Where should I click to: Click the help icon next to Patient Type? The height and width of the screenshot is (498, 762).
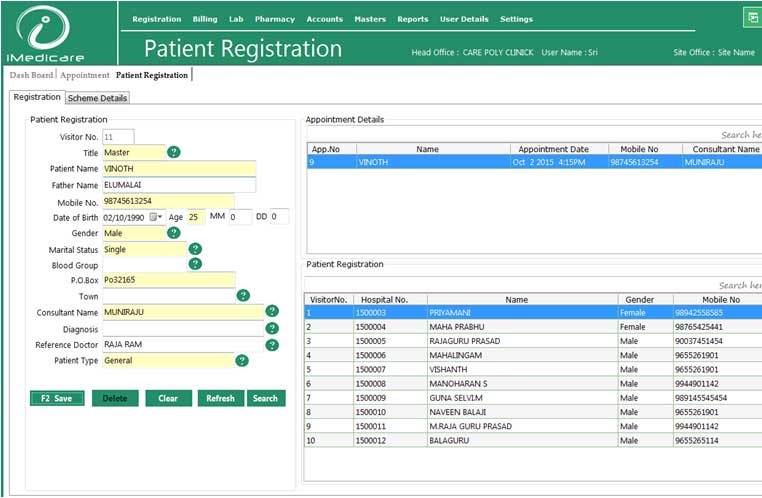(x=241, y=361)
